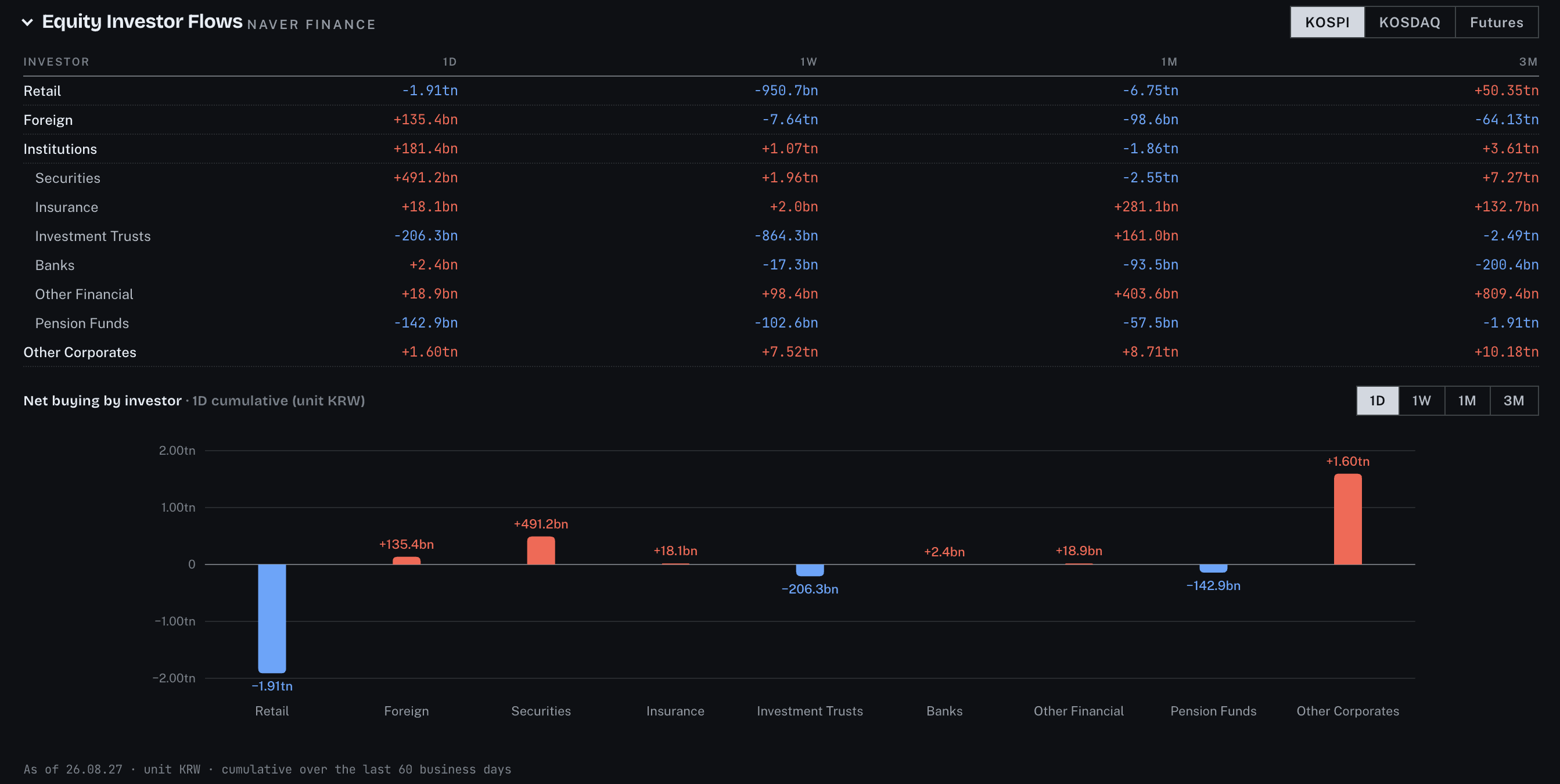
Task: Select the Other Corporates row label in table
Action: click(x=80, y=353)
